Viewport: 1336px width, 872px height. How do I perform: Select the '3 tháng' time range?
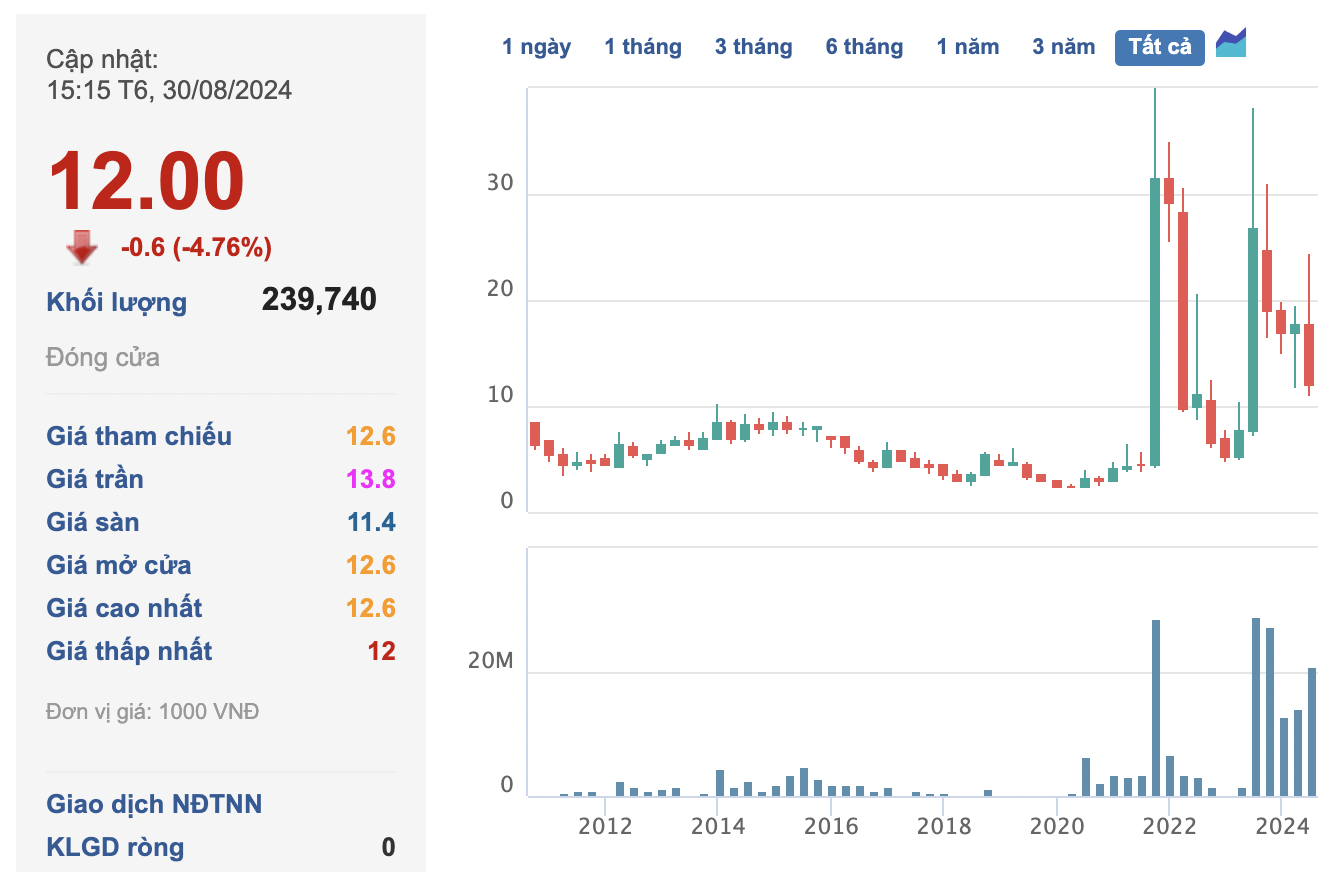click(x=753, y=47)
